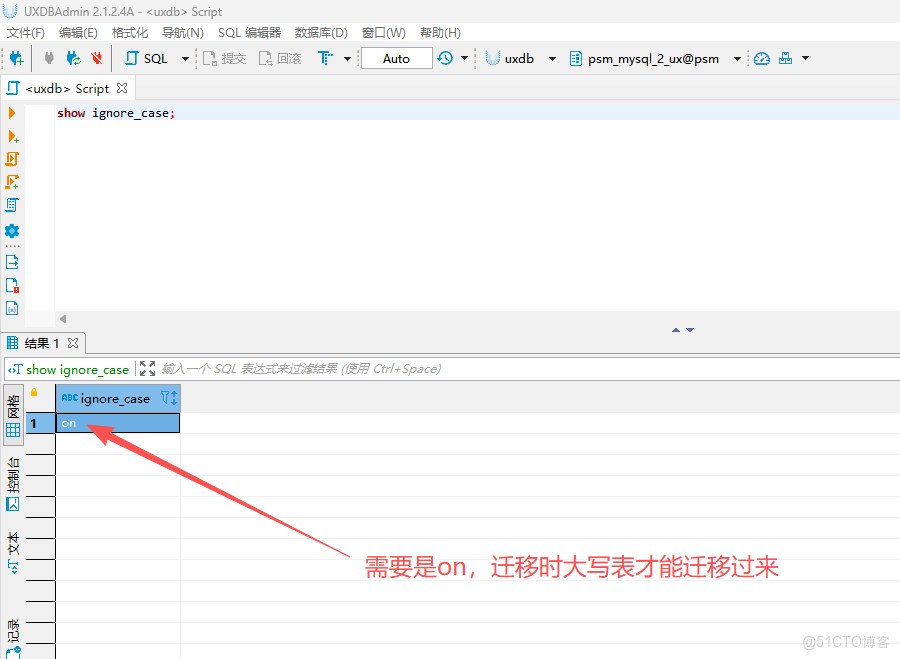Run the SQL script icon
This screenshot has height=659, width=900.
[12, 159]
